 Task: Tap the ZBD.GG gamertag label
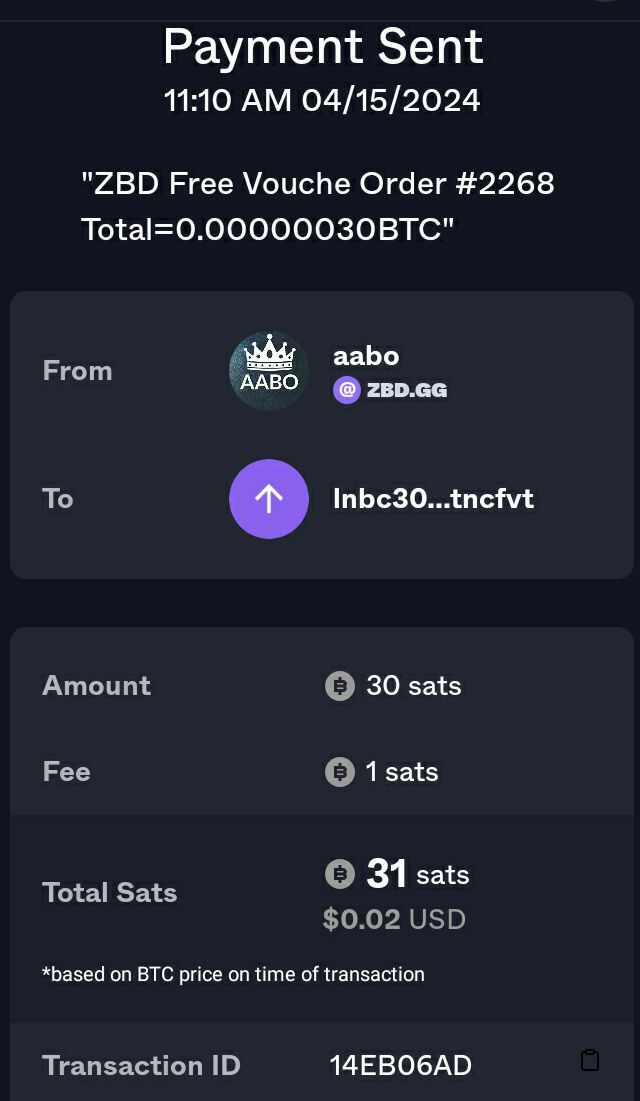click(406, 390)
